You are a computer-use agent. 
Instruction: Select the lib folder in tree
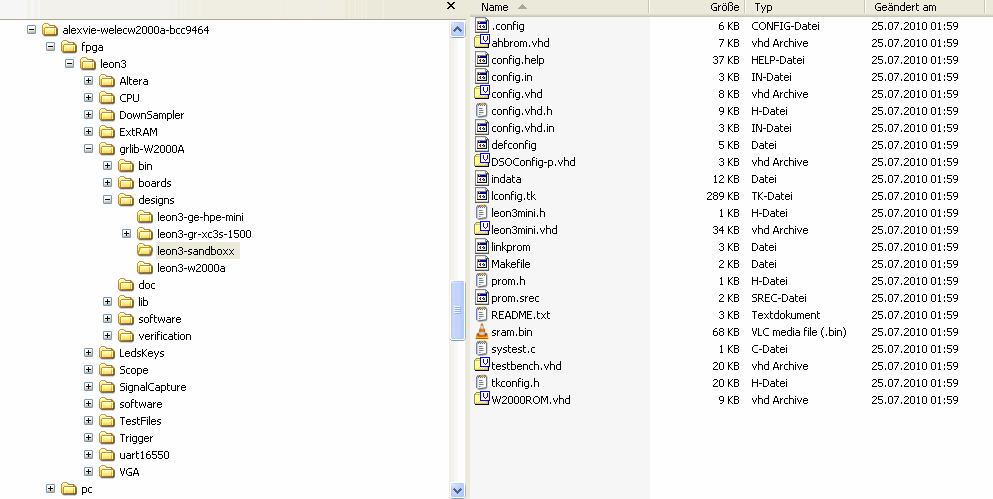click(143, 302)
